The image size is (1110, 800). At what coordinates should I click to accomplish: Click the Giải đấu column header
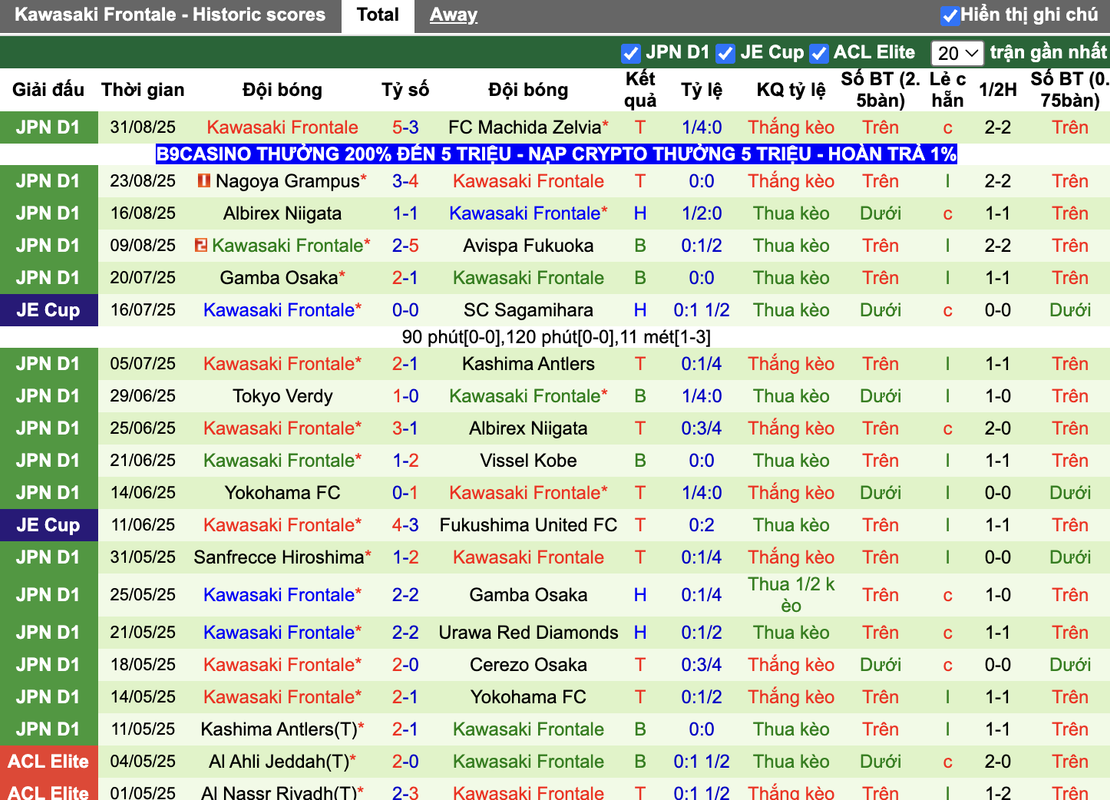click(48, 90)
